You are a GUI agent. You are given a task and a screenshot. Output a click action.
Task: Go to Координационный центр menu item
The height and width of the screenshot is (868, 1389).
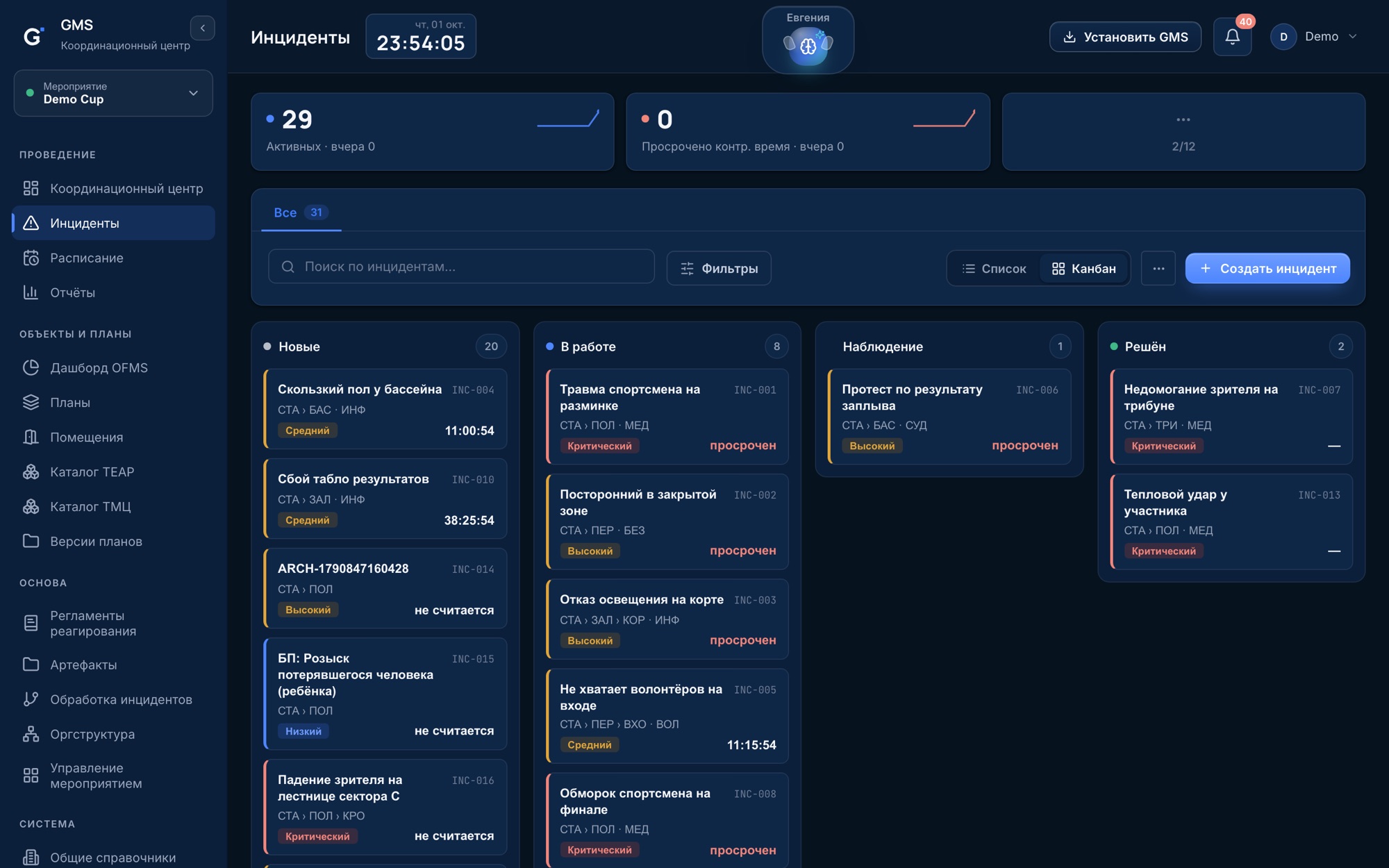(x=113, y=188)
